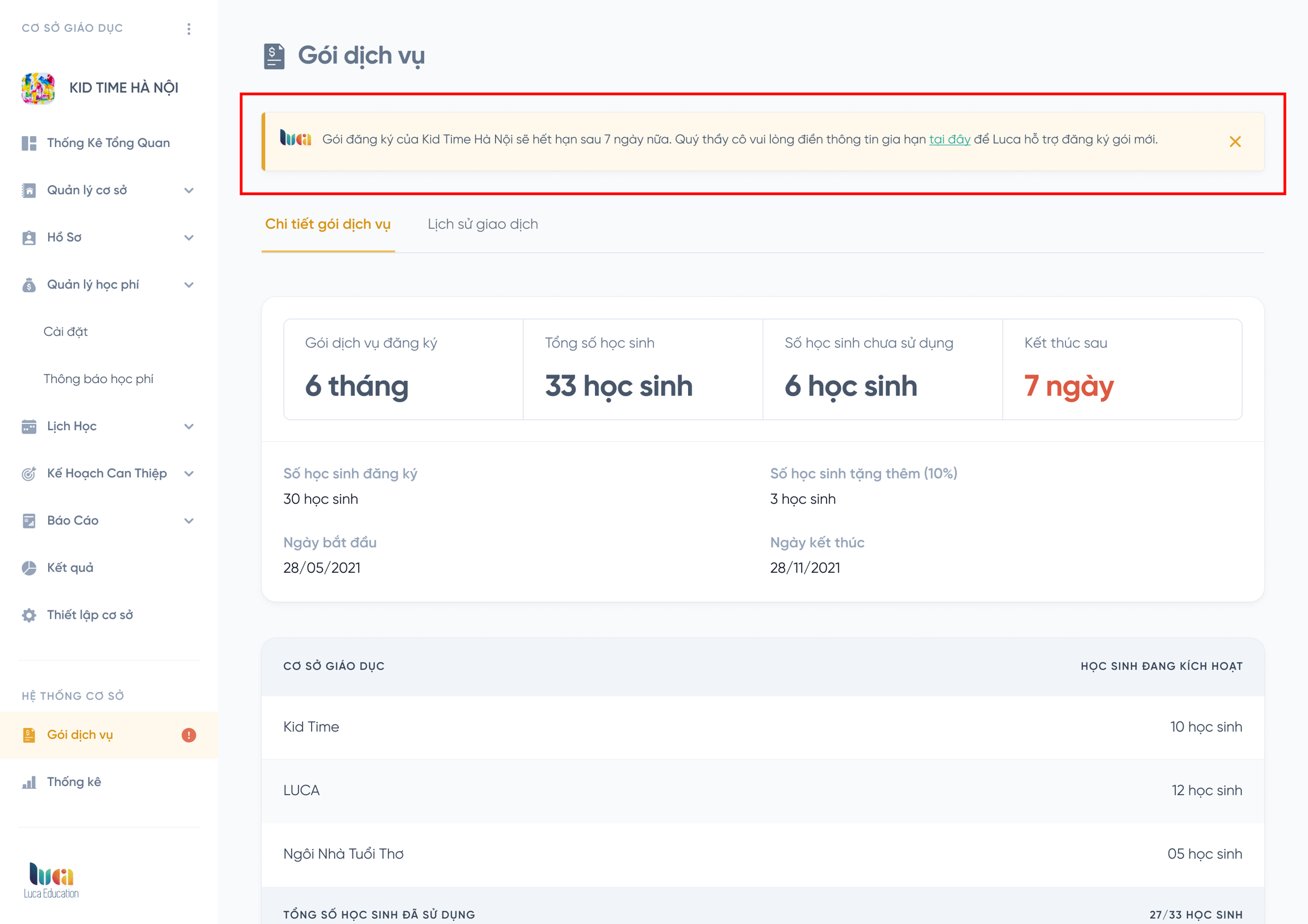Open Thiết lập cơ sở gear icon

click(29, 615)
